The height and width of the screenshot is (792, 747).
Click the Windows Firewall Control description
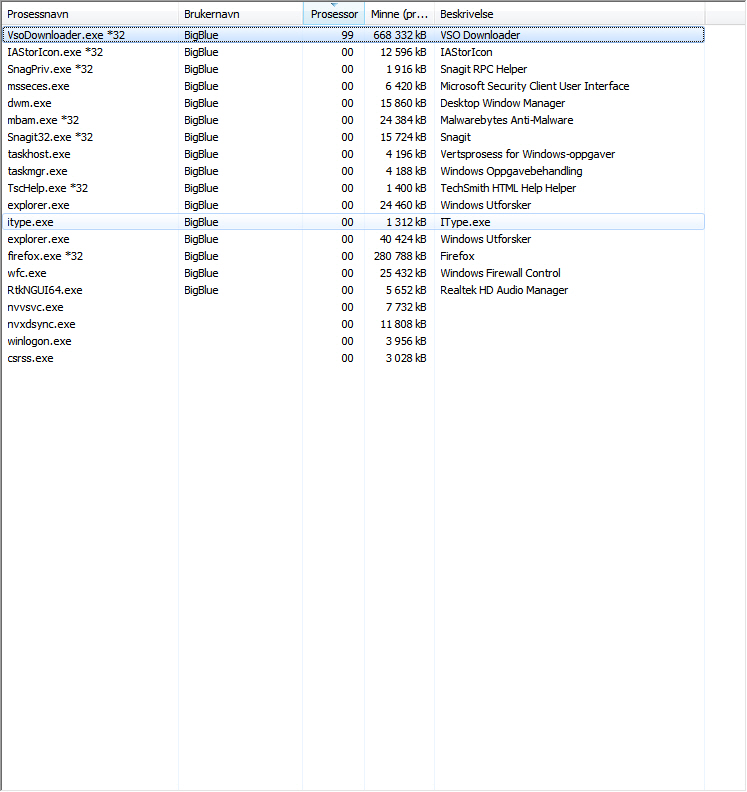(500, 273)
